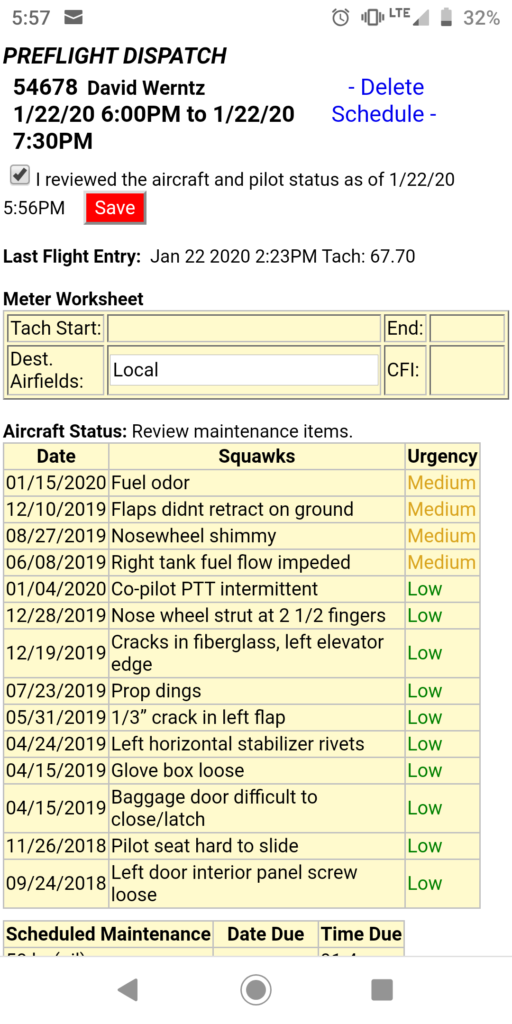Select the Fuel odor squawk row
Screen dimensions: 512x1024
point(242,483)
